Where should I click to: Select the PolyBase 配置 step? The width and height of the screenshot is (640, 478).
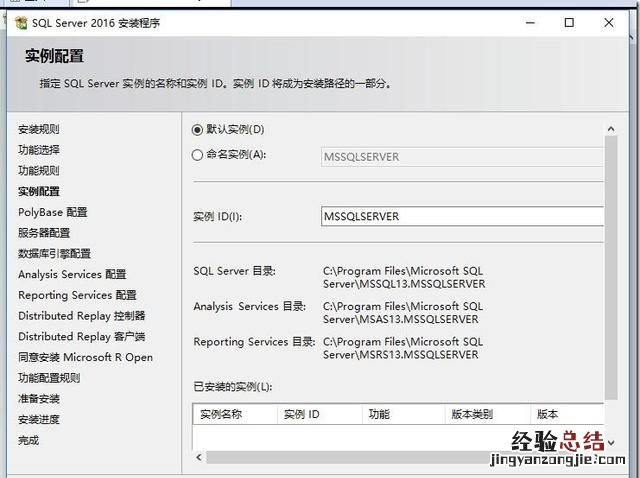coord(52,212)
